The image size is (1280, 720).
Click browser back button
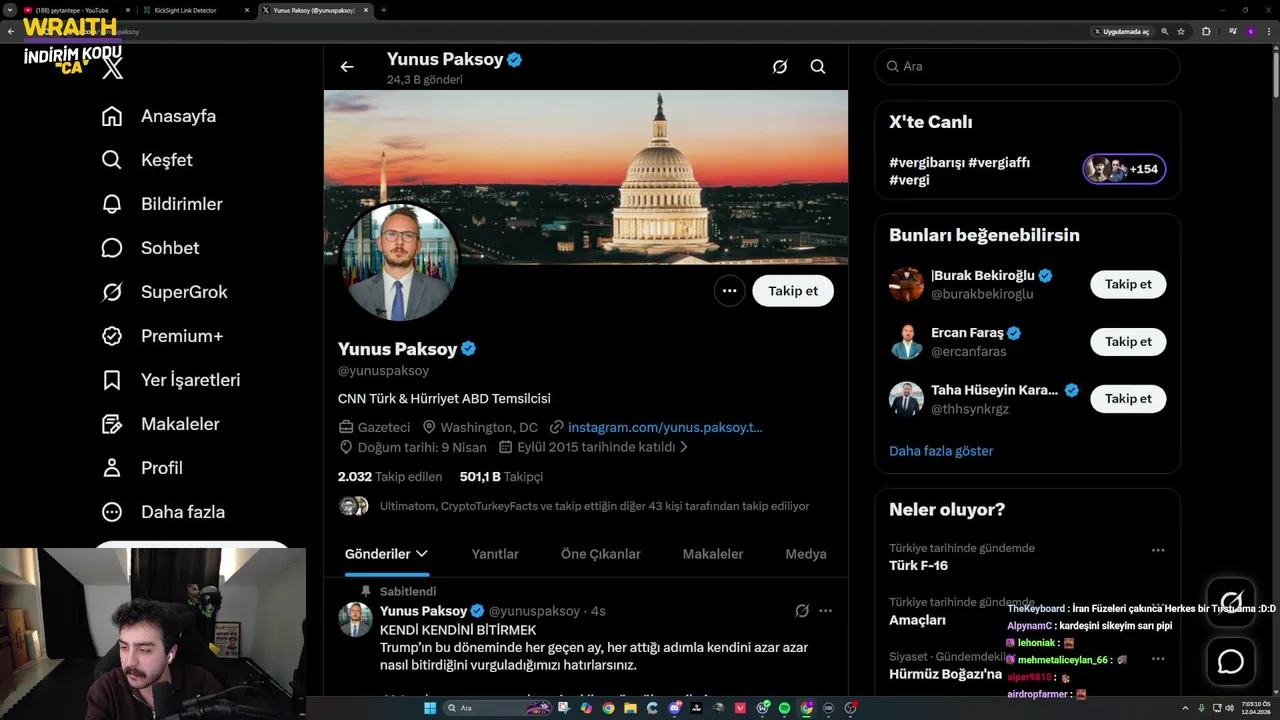point(11,31)
